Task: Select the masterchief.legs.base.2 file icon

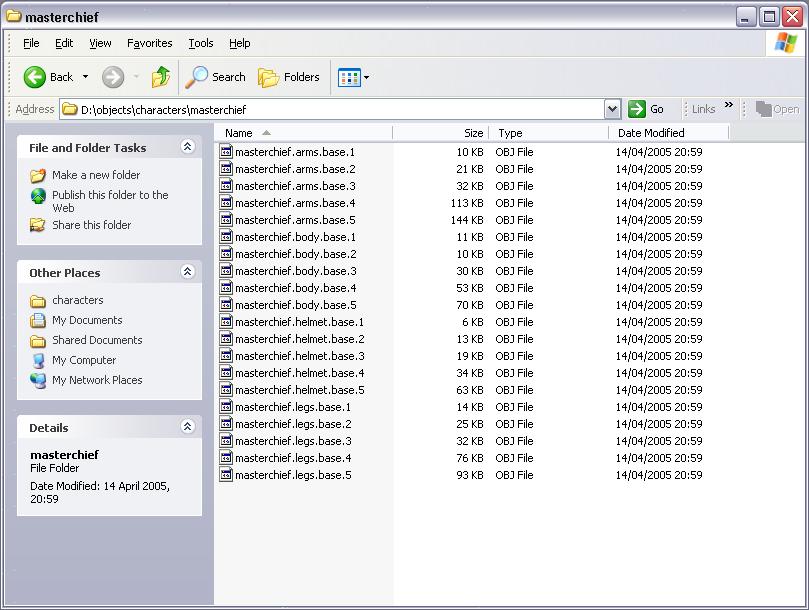Action: point(226,424)
